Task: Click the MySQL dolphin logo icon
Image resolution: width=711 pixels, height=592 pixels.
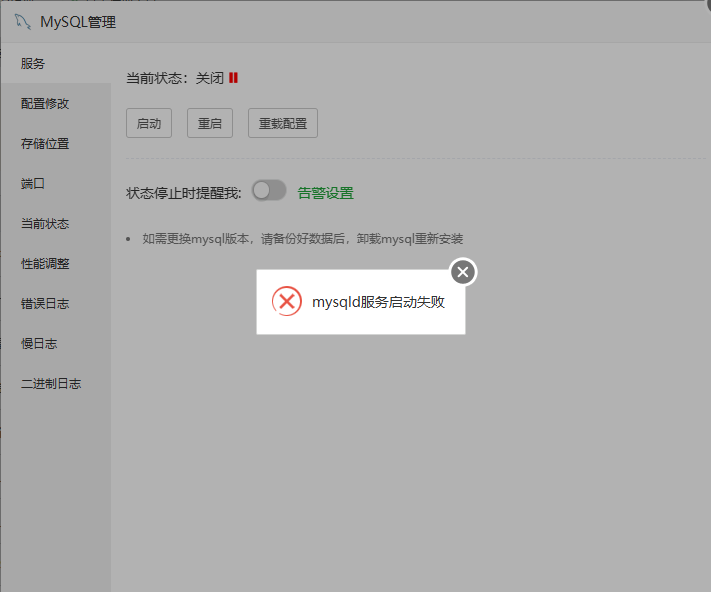Action: coord(23,22)
